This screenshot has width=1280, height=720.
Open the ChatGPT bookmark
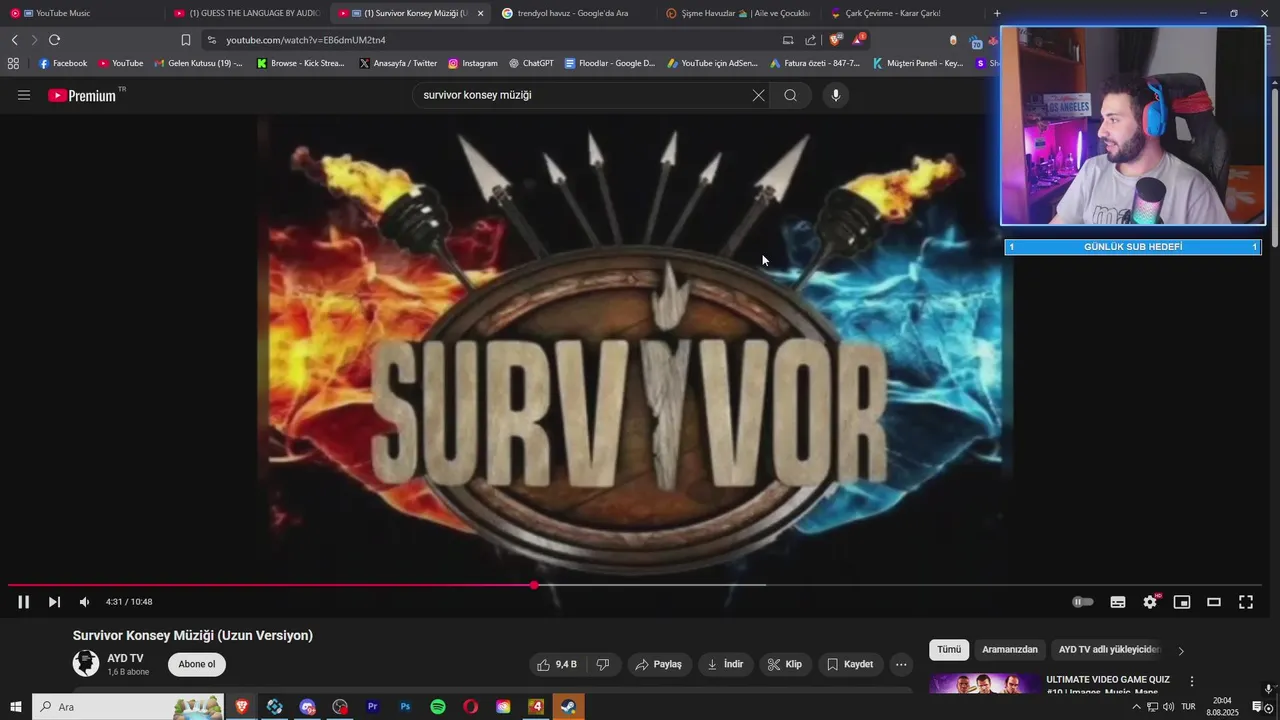[x=531, y=63]
